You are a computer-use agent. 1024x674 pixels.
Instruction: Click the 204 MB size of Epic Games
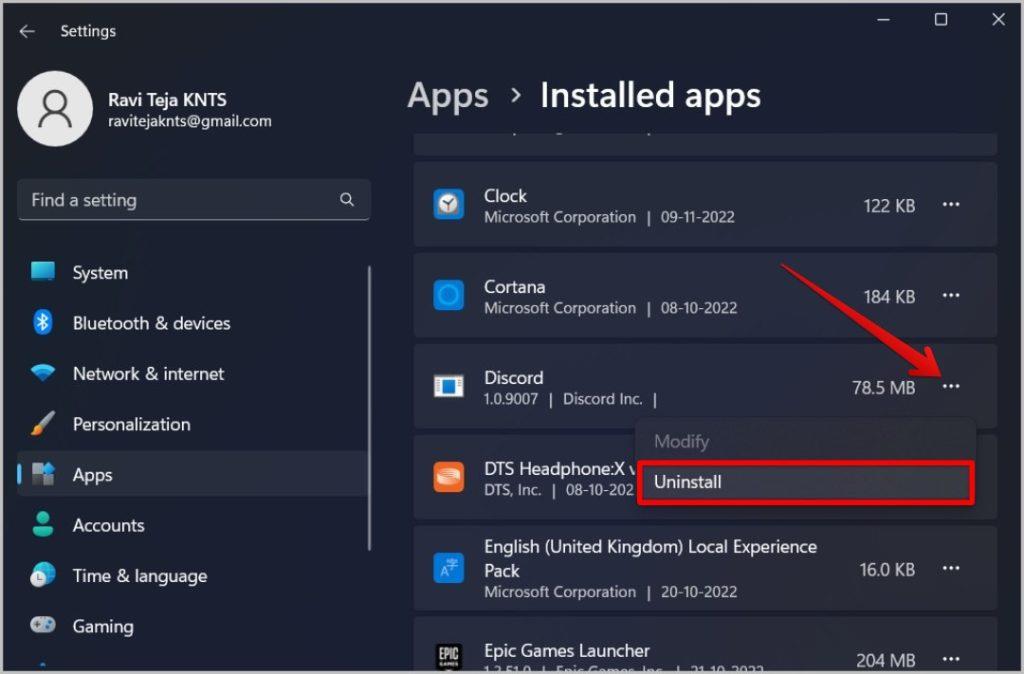click(886, 660)
